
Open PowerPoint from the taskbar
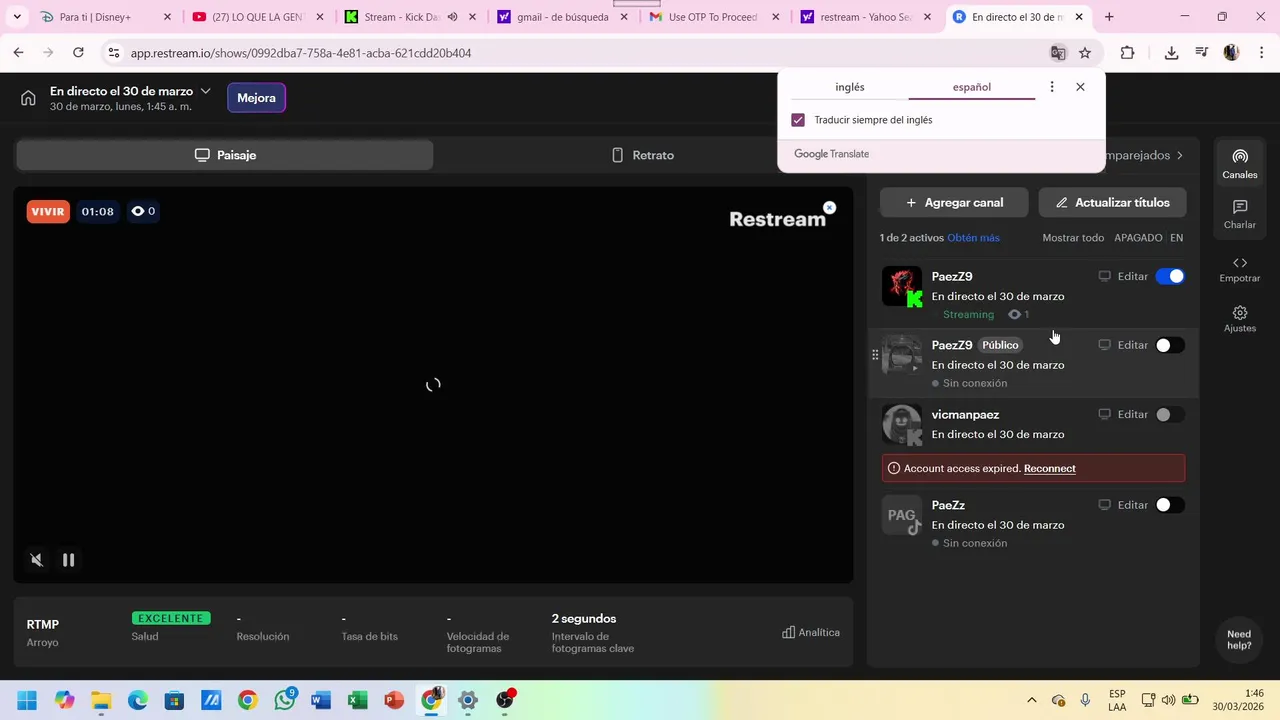click(394, 700)
